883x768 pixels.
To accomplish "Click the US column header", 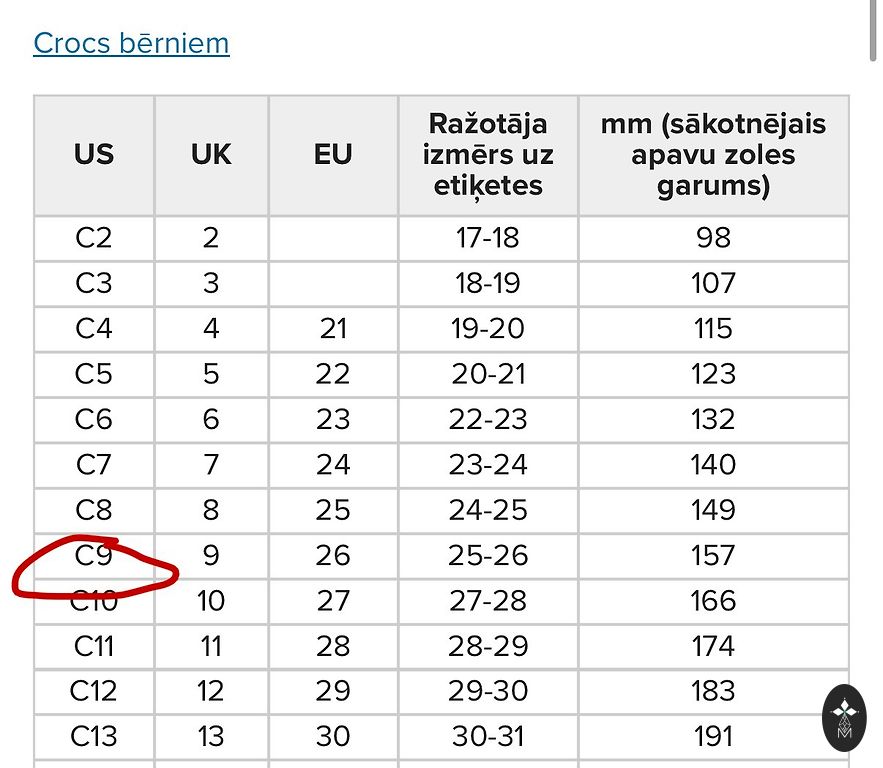I will click(x=94, y=155).
